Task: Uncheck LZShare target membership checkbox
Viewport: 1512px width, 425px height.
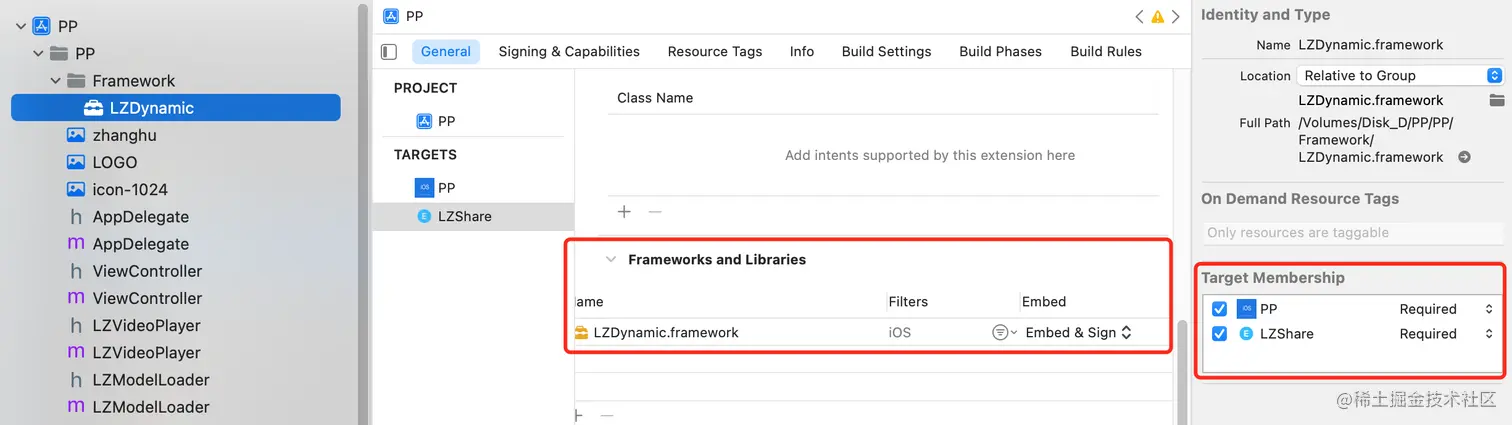Action: 1219,334
